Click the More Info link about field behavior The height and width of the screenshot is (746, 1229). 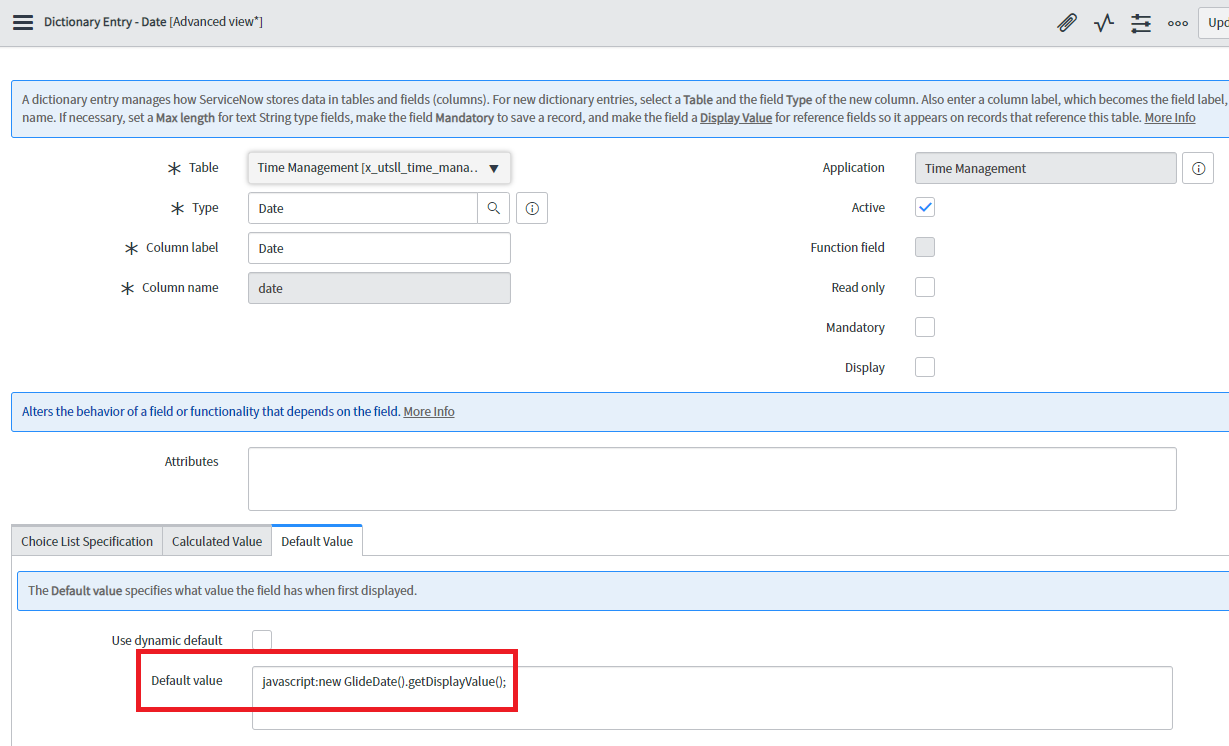pos(428,411)
